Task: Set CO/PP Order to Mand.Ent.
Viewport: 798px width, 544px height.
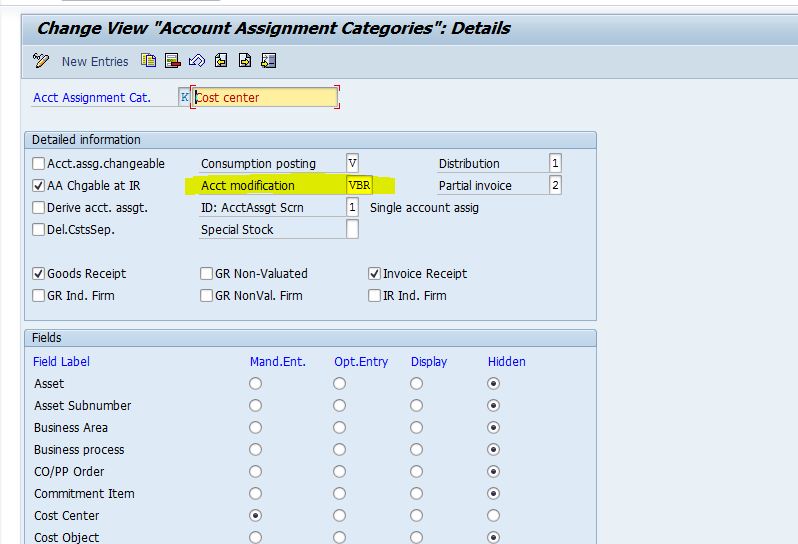Action: coord(255,471)
